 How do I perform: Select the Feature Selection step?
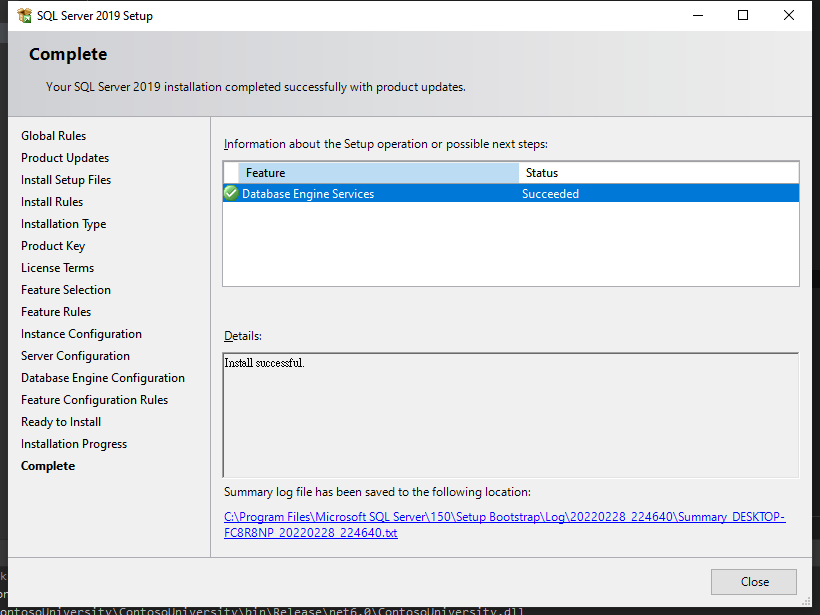tap(66, 290)
